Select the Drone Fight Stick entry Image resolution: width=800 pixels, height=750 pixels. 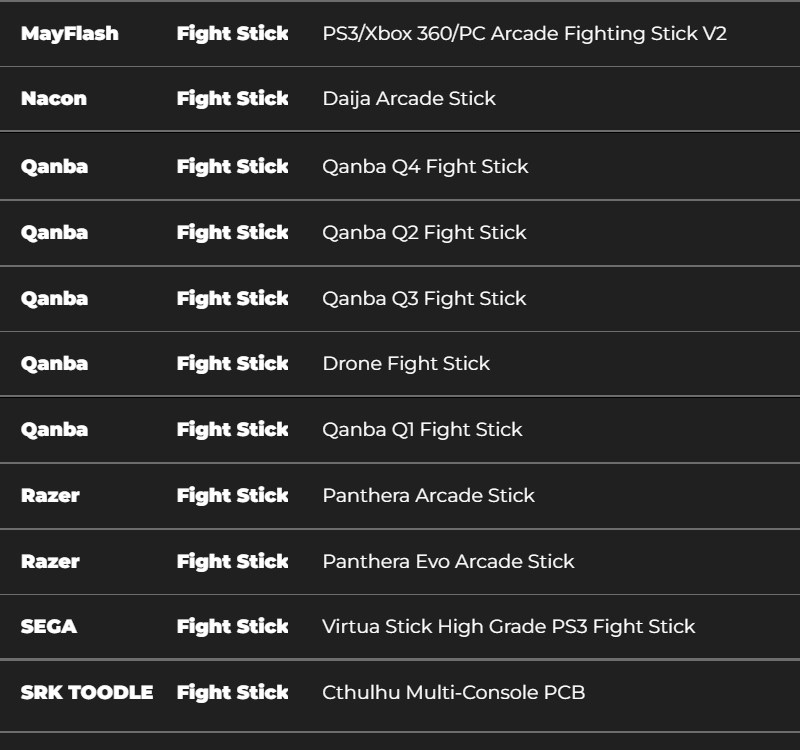pos(406,364)
